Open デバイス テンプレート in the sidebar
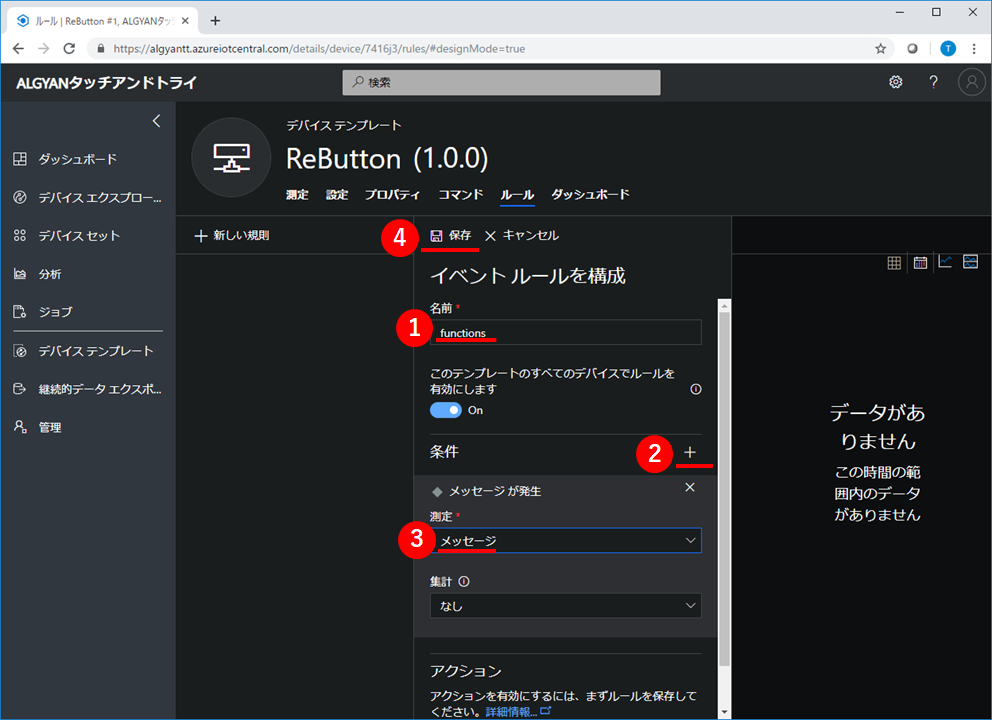The width and height of the screenshot is (992, 720). [84, 351]
